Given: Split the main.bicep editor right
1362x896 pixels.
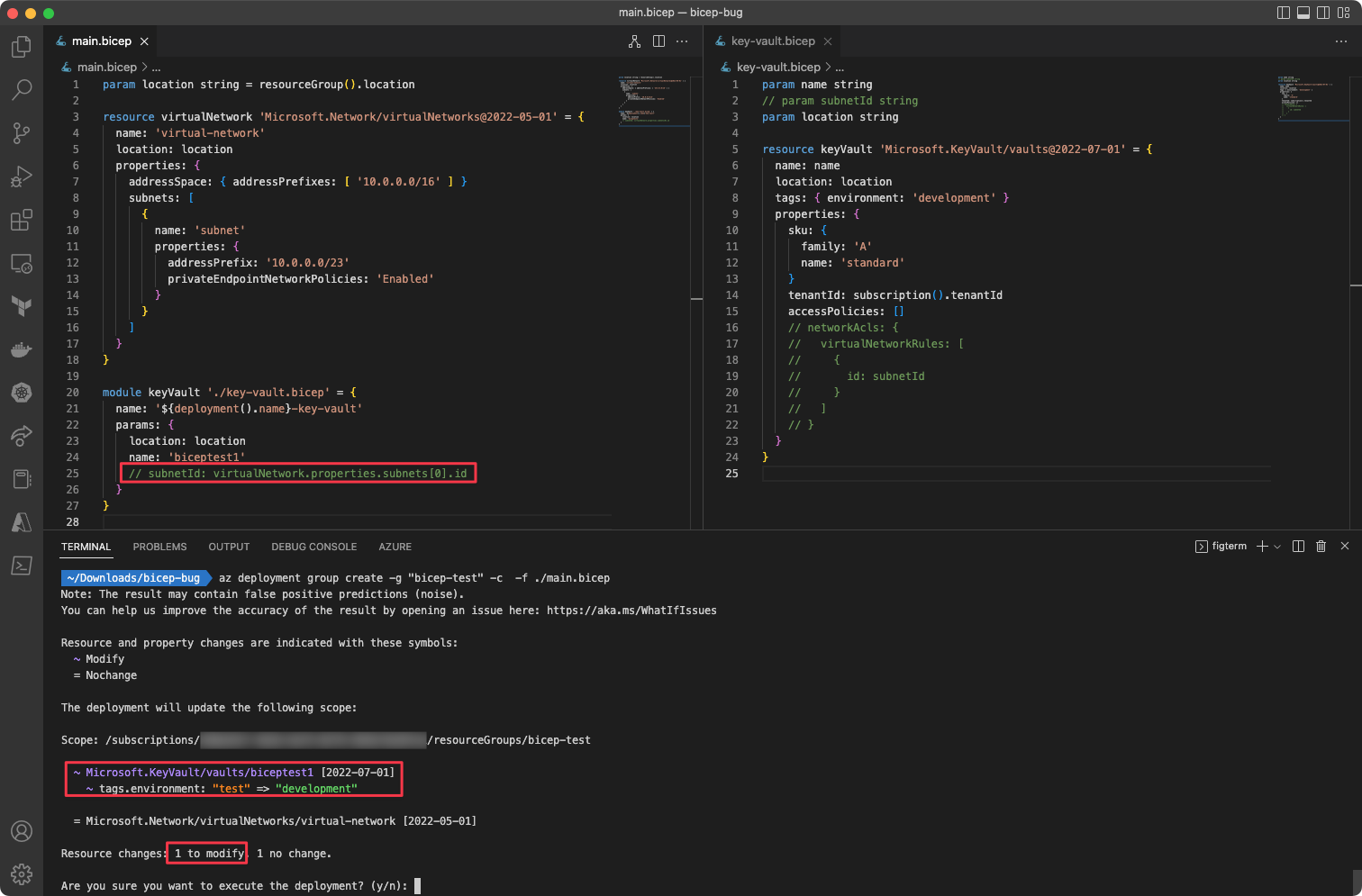Looking at the screenshot, I should click(658, 41).
